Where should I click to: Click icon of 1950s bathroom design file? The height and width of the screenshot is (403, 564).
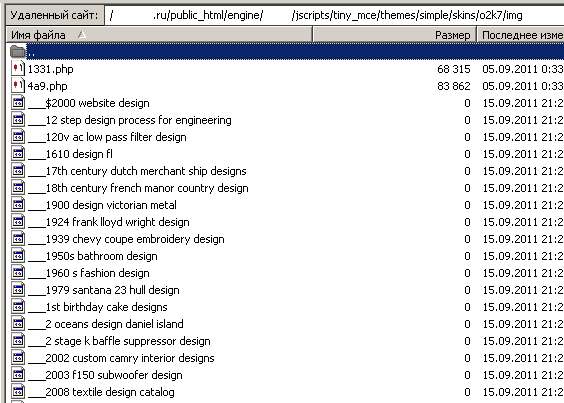coord(18,256)
